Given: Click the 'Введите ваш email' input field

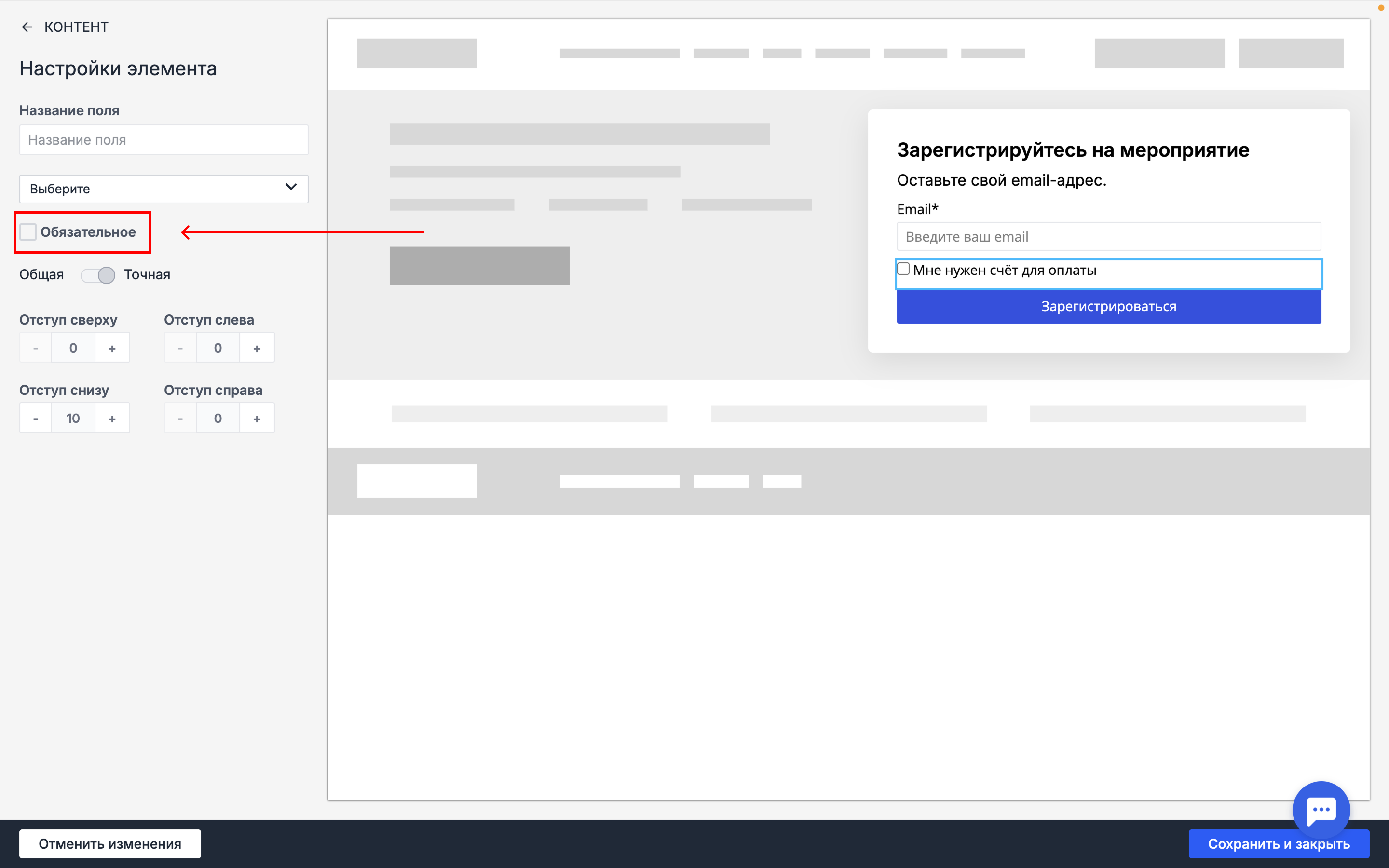Looking at the screenshot, I should coord(1109,236).
